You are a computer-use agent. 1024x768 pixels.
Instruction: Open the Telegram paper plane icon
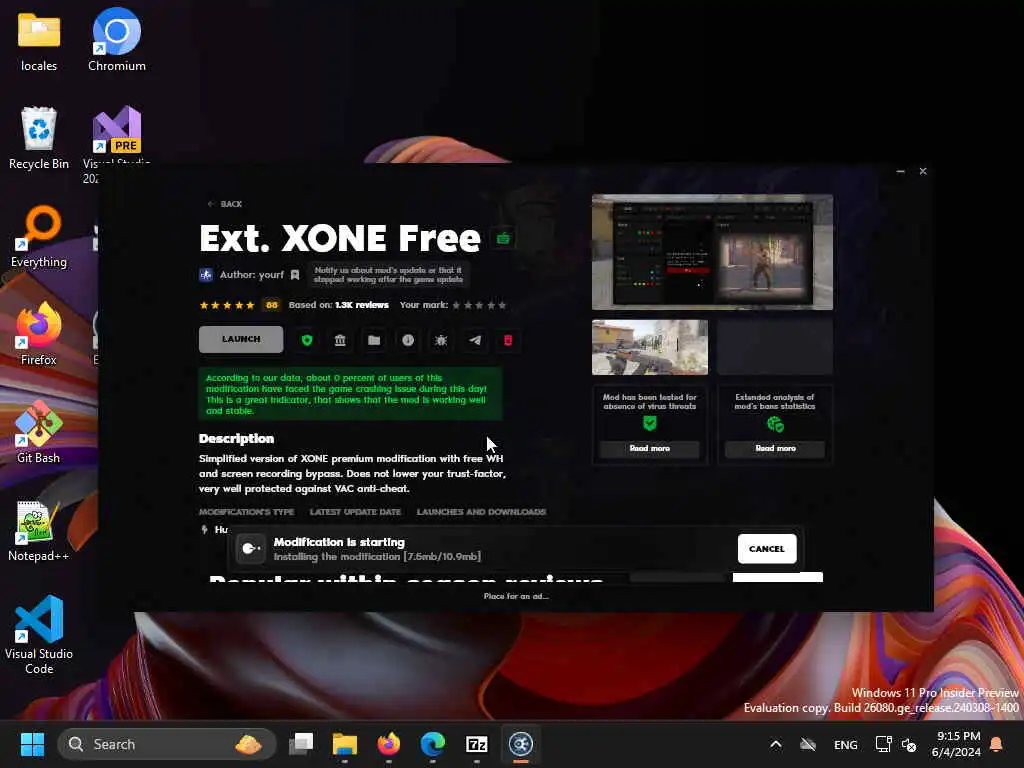pos(475,340)
